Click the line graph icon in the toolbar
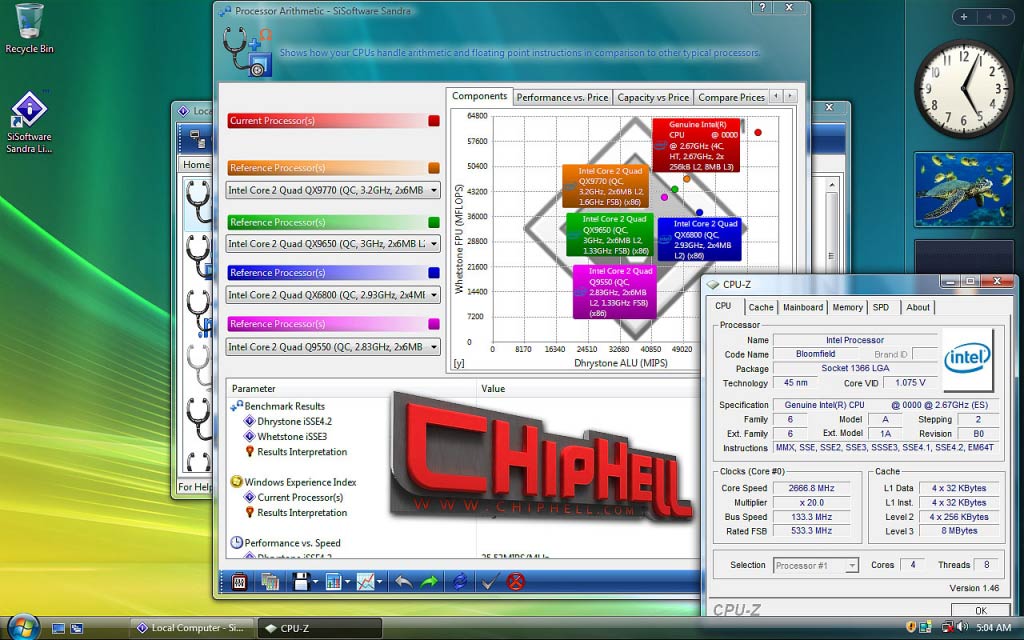Viewport: 1024px width, 640px height. (x=365, y=581)
